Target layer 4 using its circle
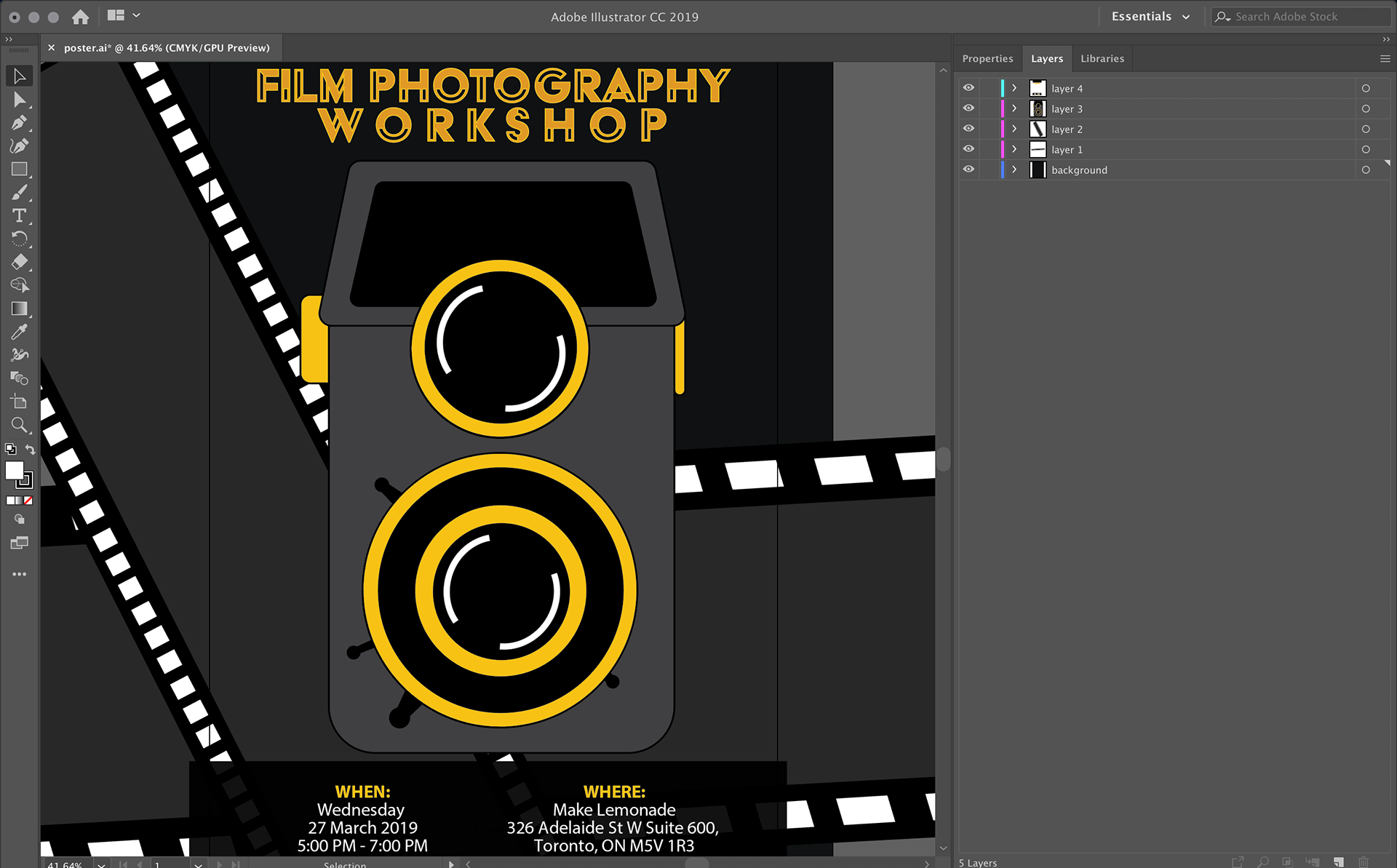Viewport: 1397px width, 868px height. click(x=1366, y=88)
